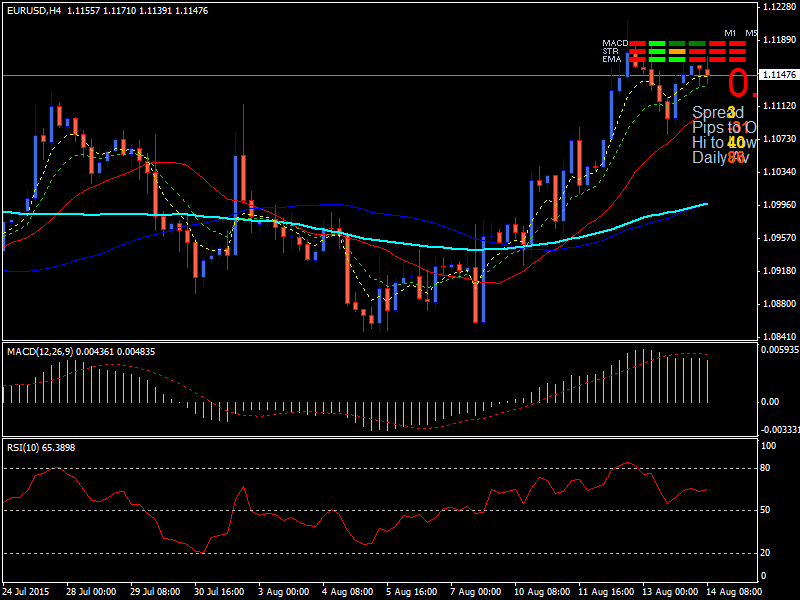This screenshot has width=800, height=600.
Task: Click the Hi to Low readout
Action: coord(718,142)
